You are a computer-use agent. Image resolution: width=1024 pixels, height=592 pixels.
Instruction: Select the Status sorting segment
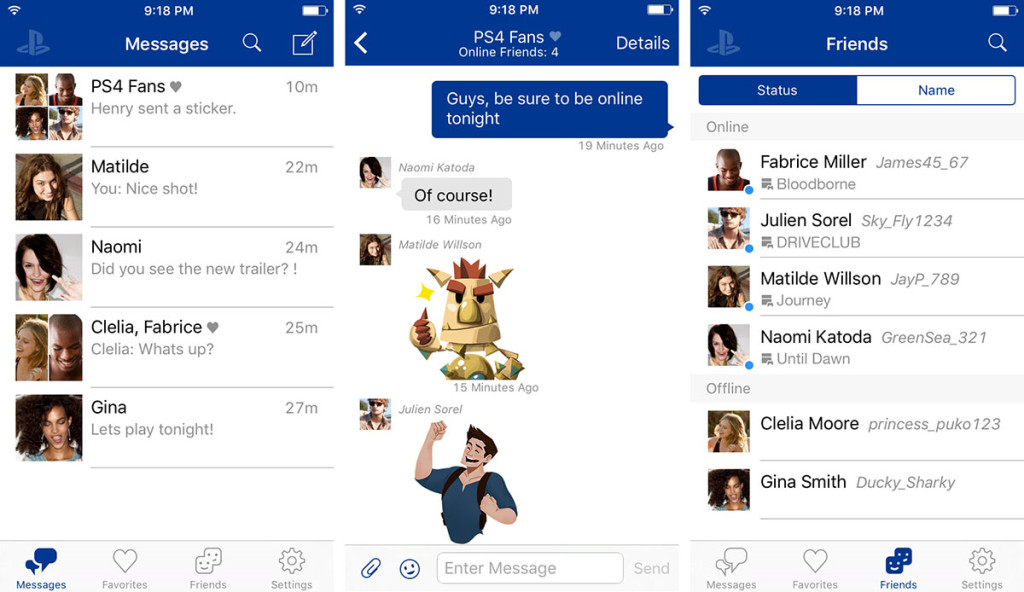coord(777,90)
